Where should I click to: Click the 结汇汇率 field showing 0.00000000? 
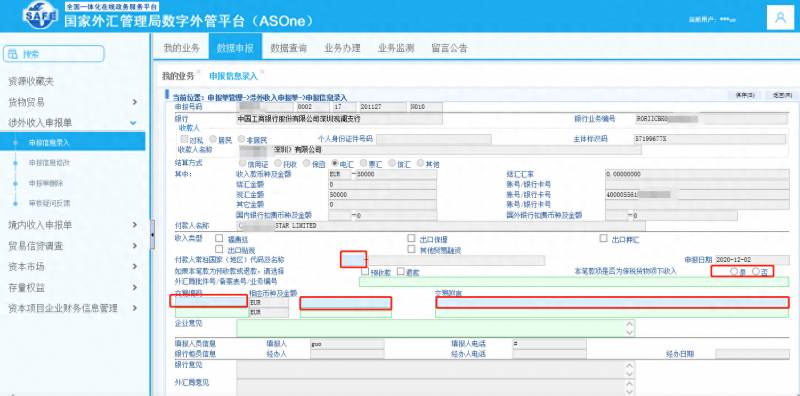(697, 174)
